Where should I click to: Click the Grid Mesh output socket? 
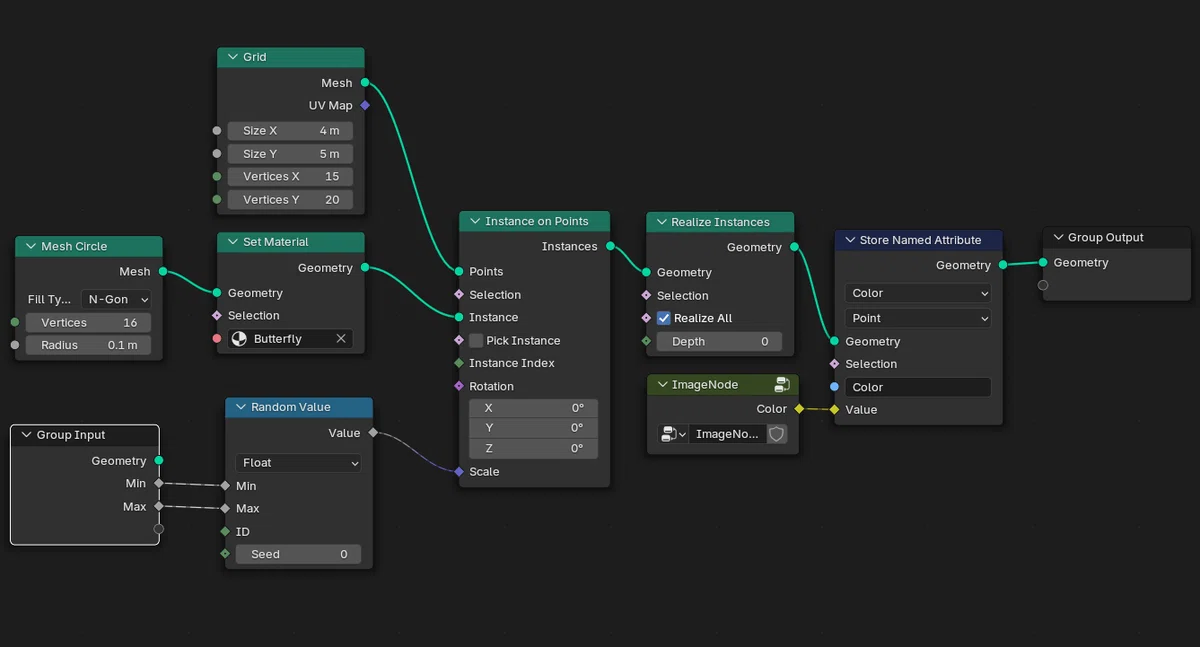point(365,83)
